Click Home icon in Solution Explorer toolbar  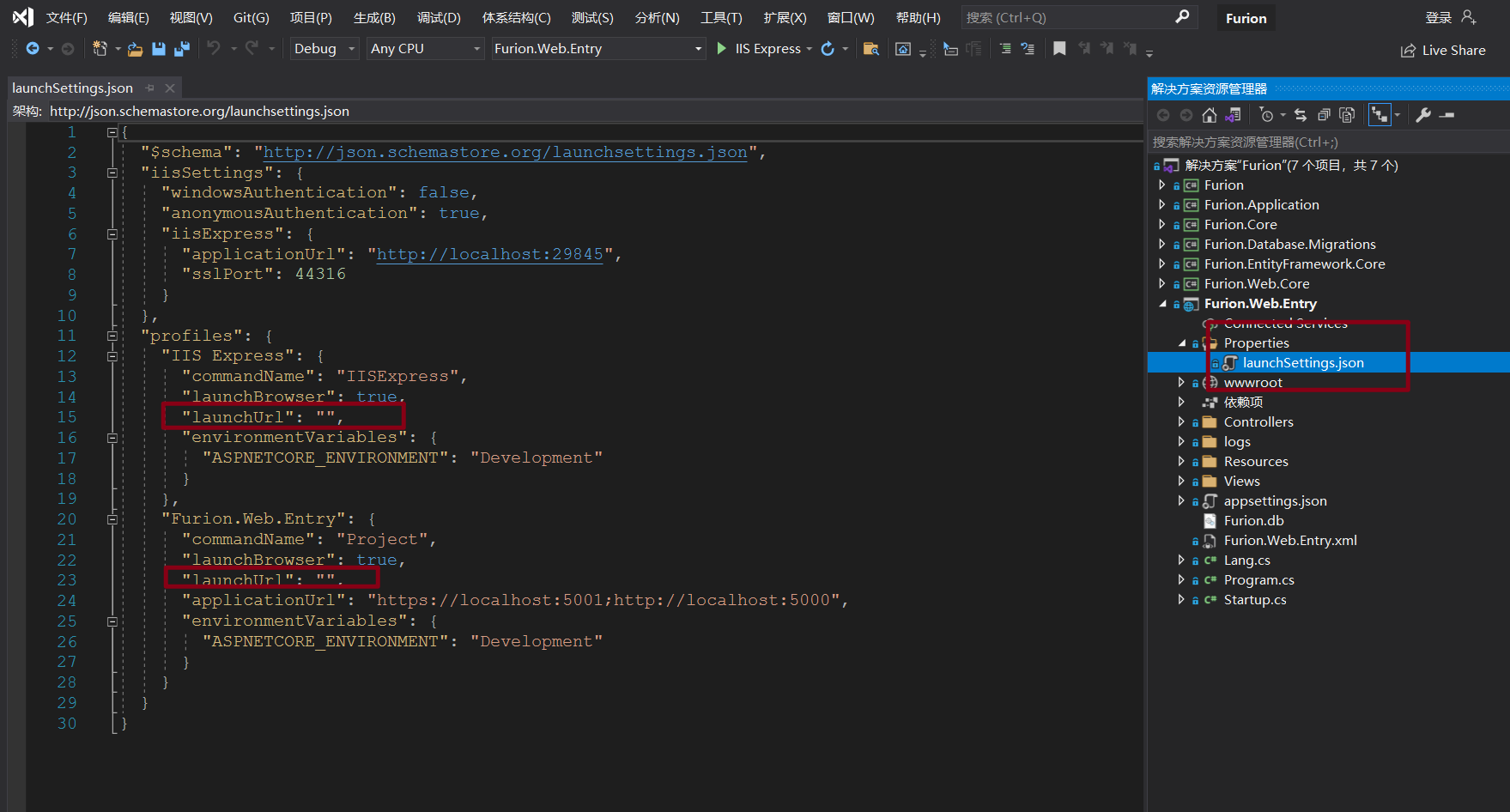[1210, 115]
